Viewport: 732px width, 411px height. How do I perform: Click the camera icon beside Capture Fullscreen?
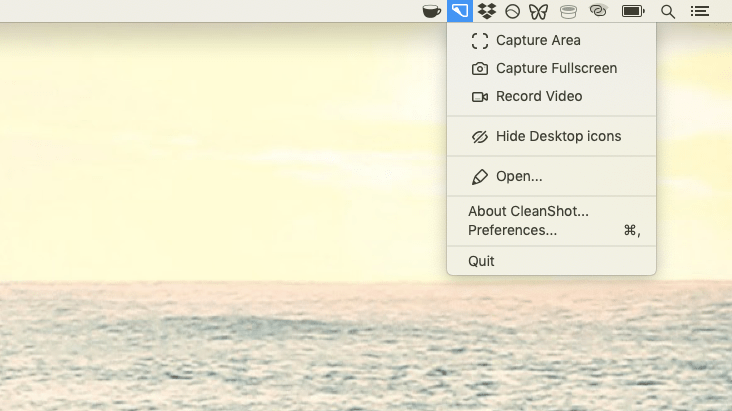pyautogui.click(x=479, y=69)
